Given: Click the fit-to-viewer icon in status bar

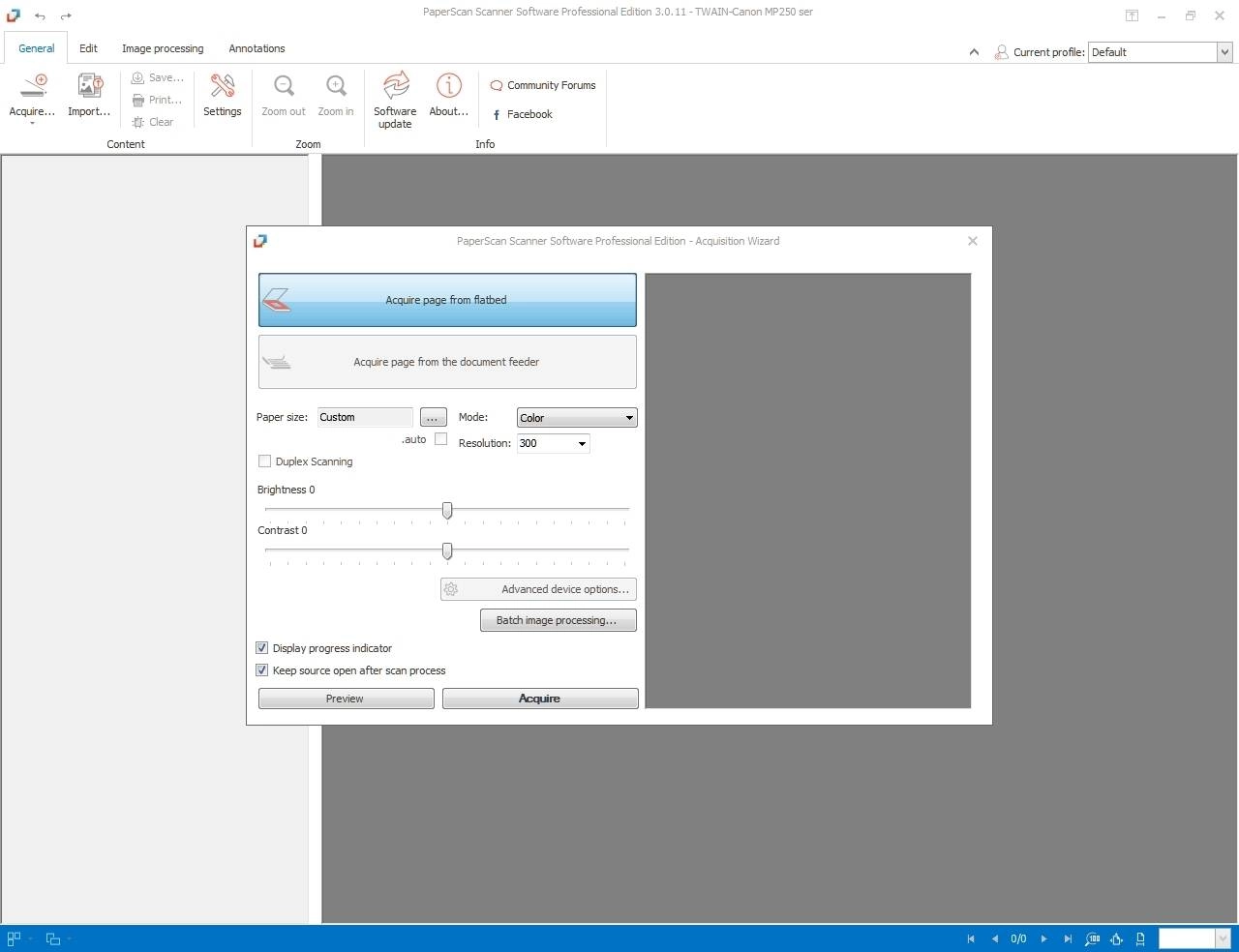Looking at the screenshot, I should [1117, 938].
